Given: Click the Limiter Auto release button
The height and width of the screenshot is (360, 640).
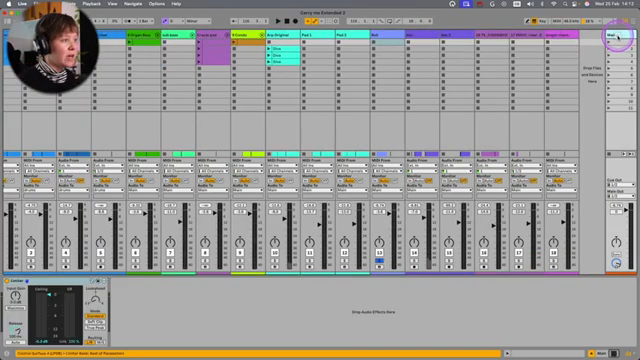Looking at the screenshot, I should [x=16, y=342].
